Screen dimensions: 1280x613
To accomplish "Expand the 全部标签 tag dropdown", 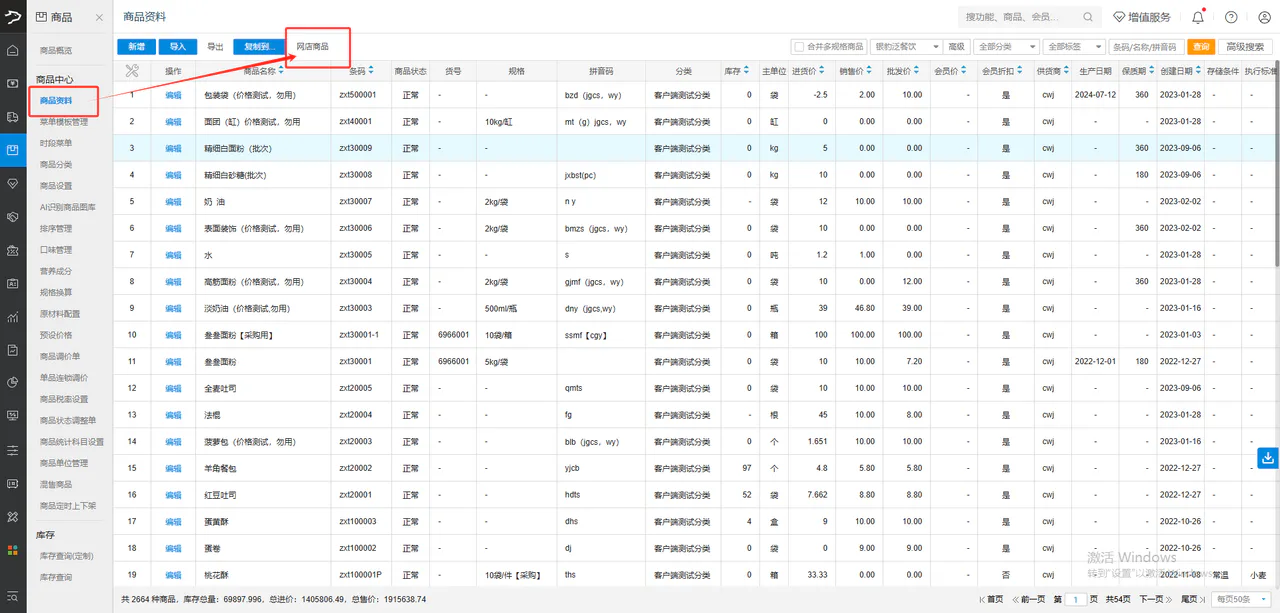I will click(x=1073, y=47).
